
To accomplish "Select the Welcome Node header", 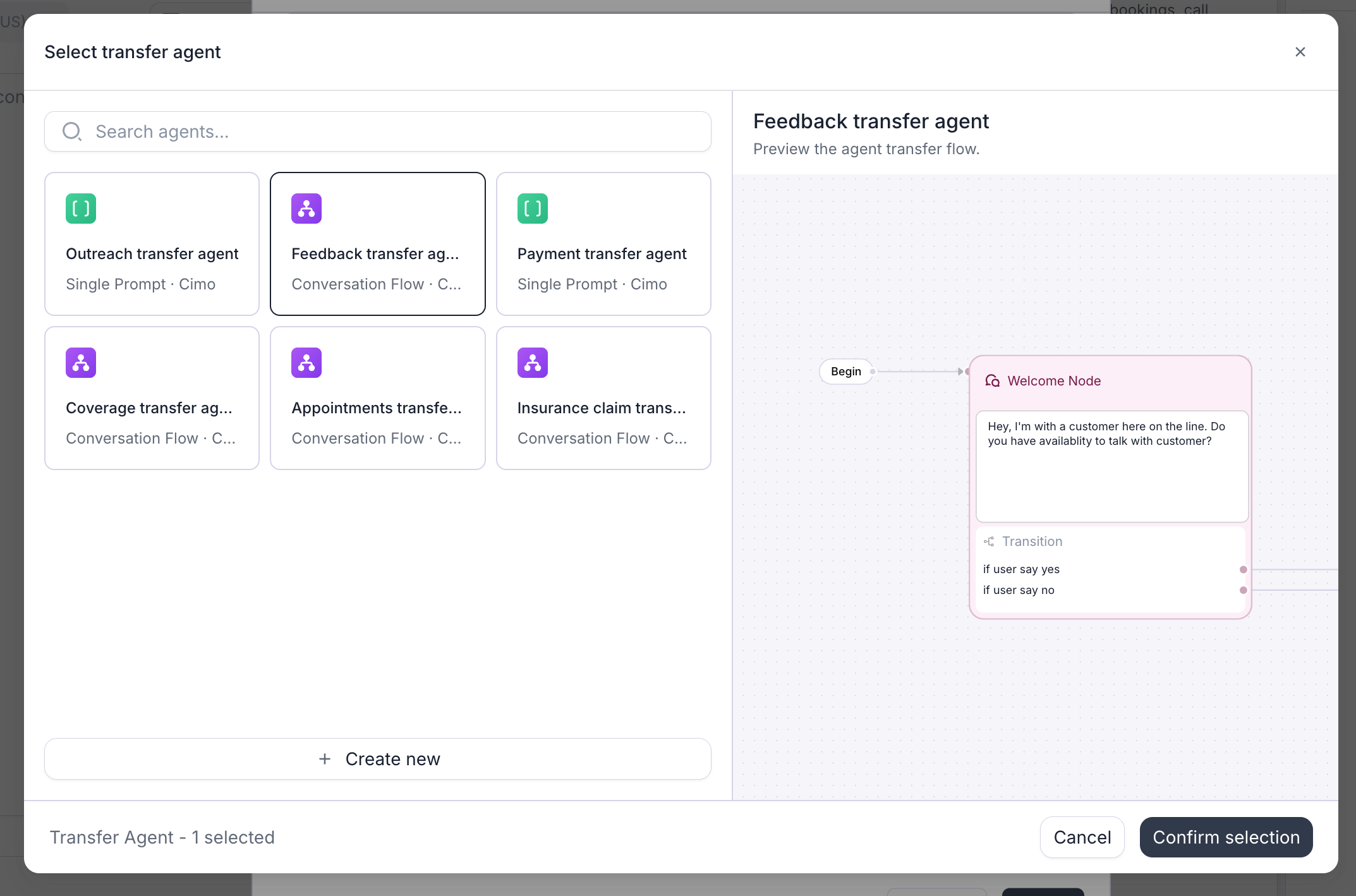I will (x=1110, y=381).
